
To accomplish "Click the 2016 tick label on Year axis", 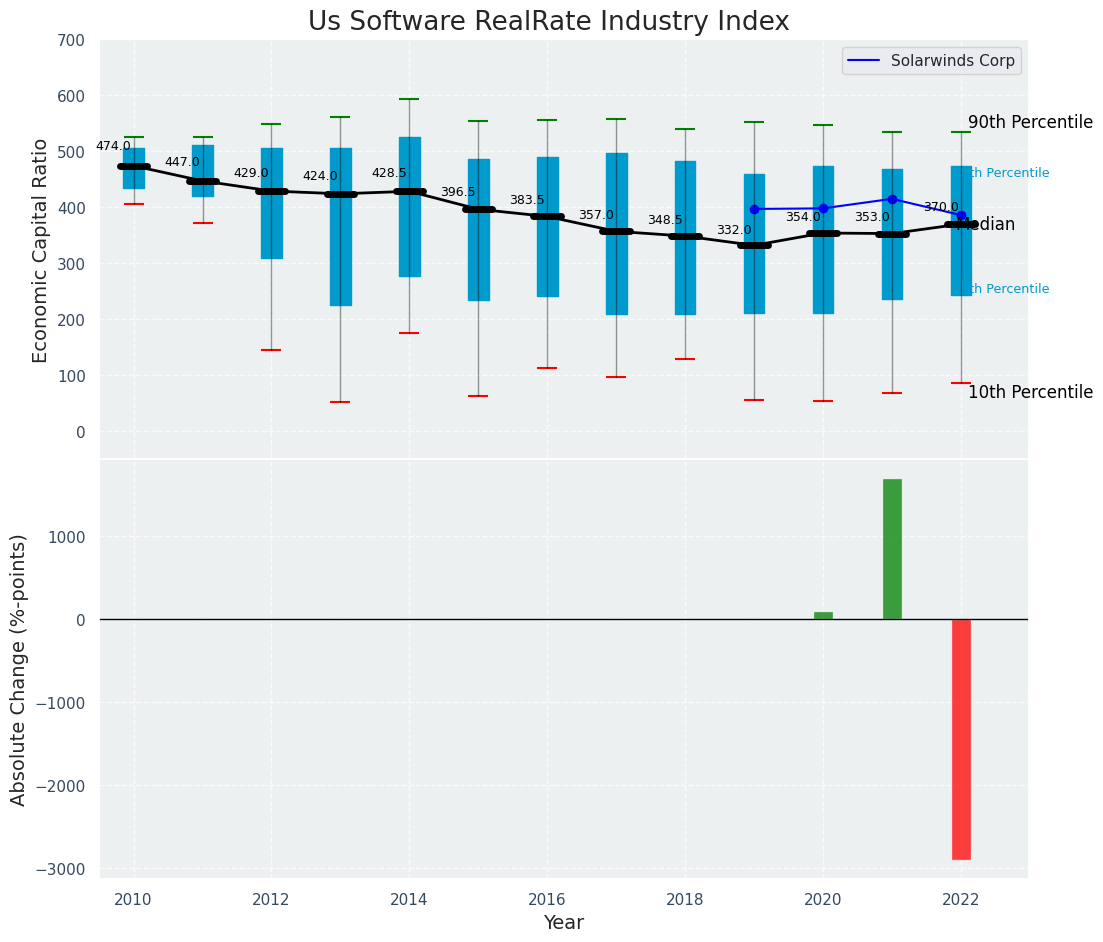I will point(547,899).
